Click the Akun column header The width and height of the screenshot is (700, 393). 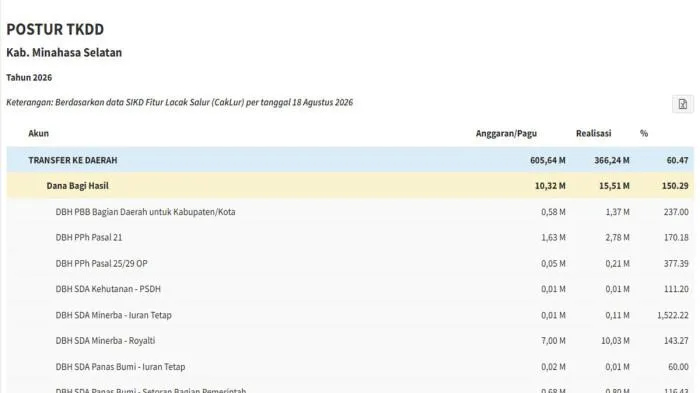pos(38,133)
